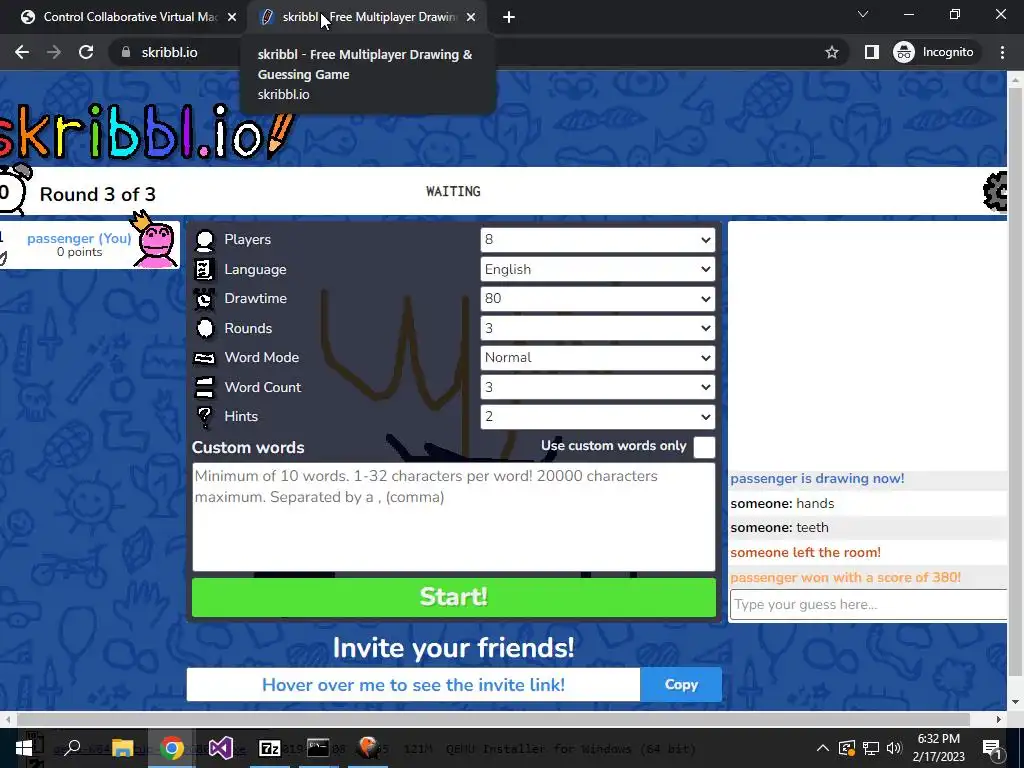Click the round timer clock icon
This screenshot has width=1024, height=768.
point(13,190)
